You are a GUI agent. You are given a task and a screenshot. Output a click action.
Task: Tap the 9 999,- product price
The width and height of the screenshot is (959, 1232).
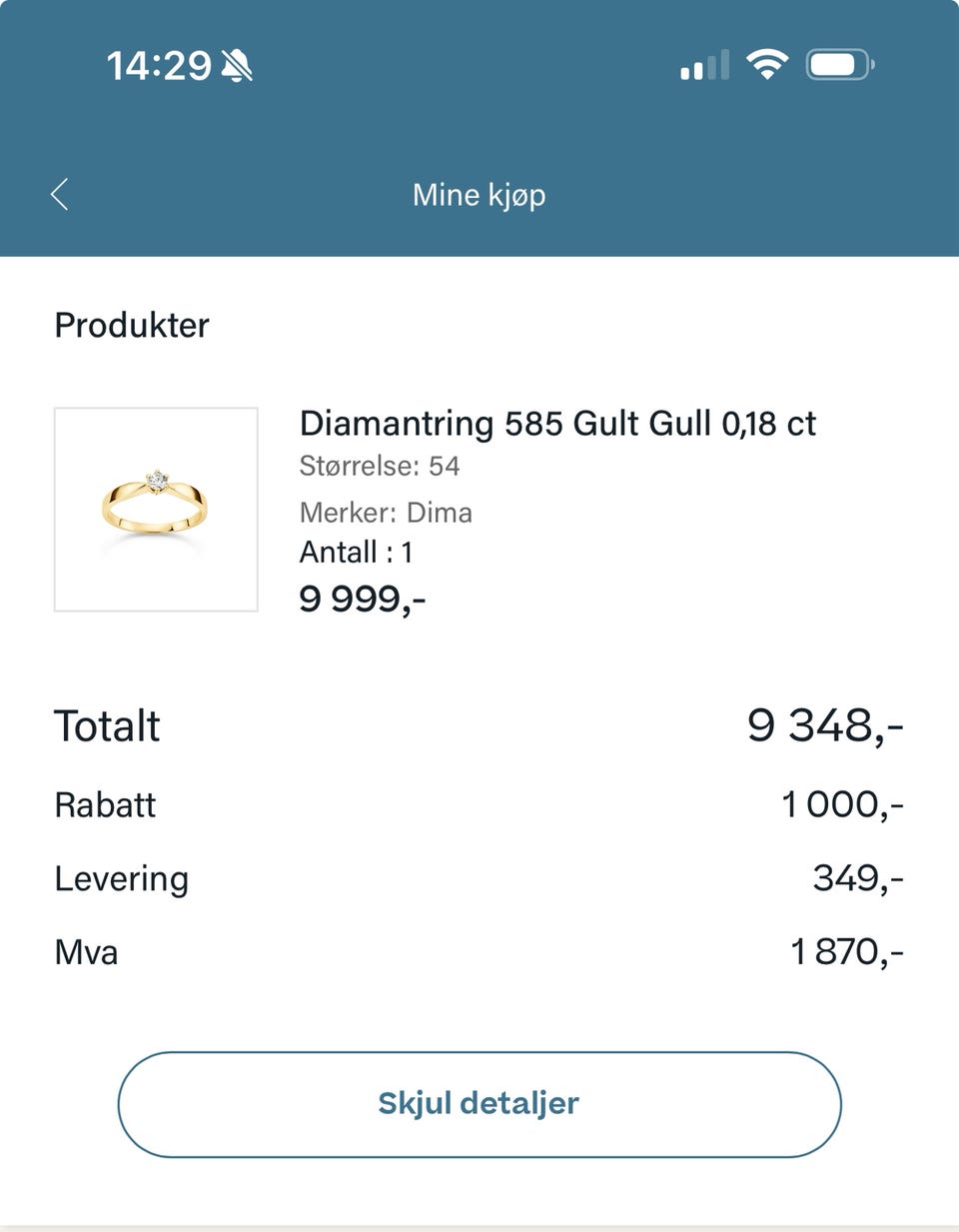pyautogui.click(x=362, y=599)
